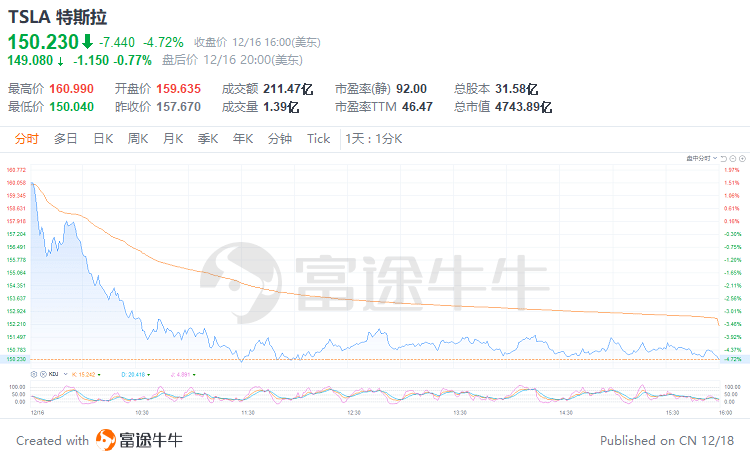The image size is (750, 461).
Task: Click the 1天 : 1分K period selector
Action: point(374,139)
